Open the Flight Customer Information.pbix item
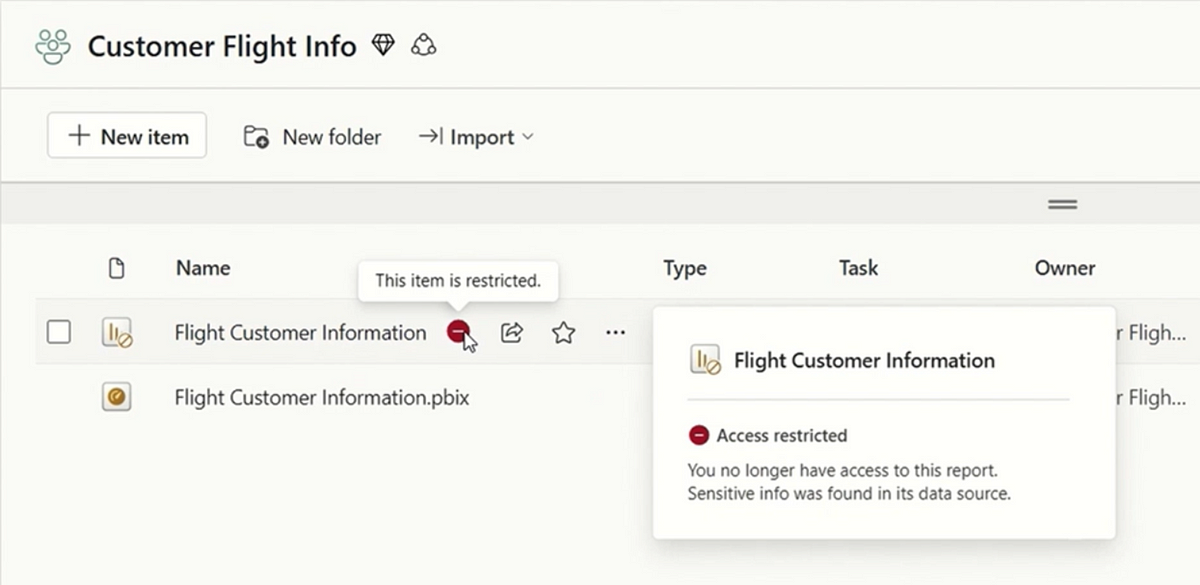 (321, 398)
